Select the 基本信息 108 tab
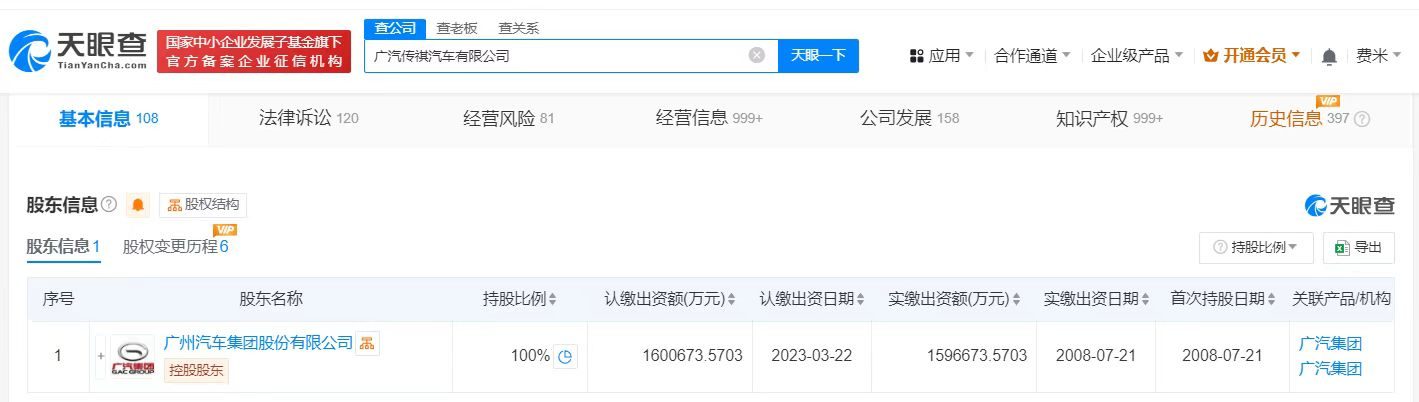The height and width of the screenshot is (402, 1419). (108, 119)
